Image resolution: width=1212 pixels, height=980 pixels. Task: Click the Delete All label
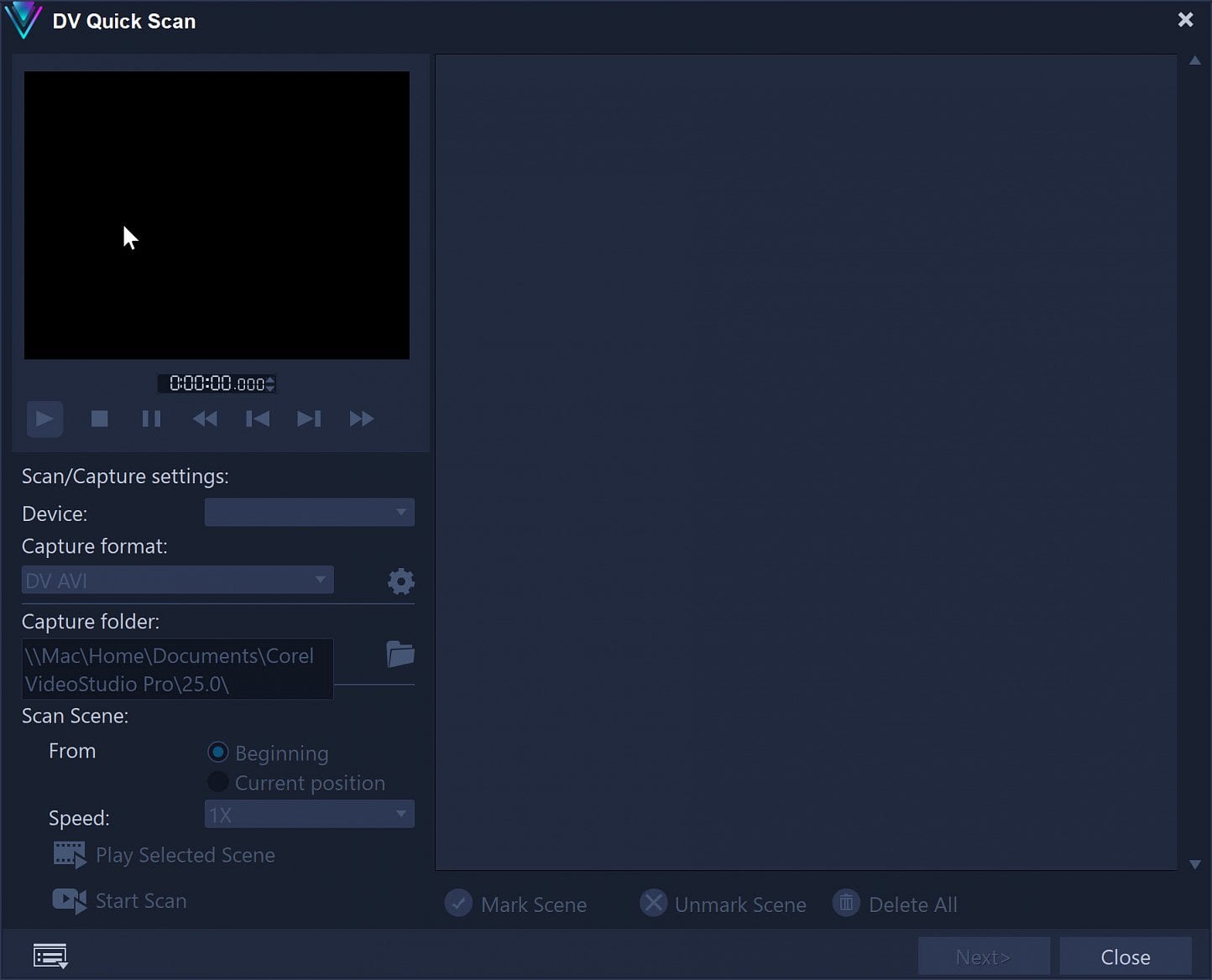click(913, 904)
